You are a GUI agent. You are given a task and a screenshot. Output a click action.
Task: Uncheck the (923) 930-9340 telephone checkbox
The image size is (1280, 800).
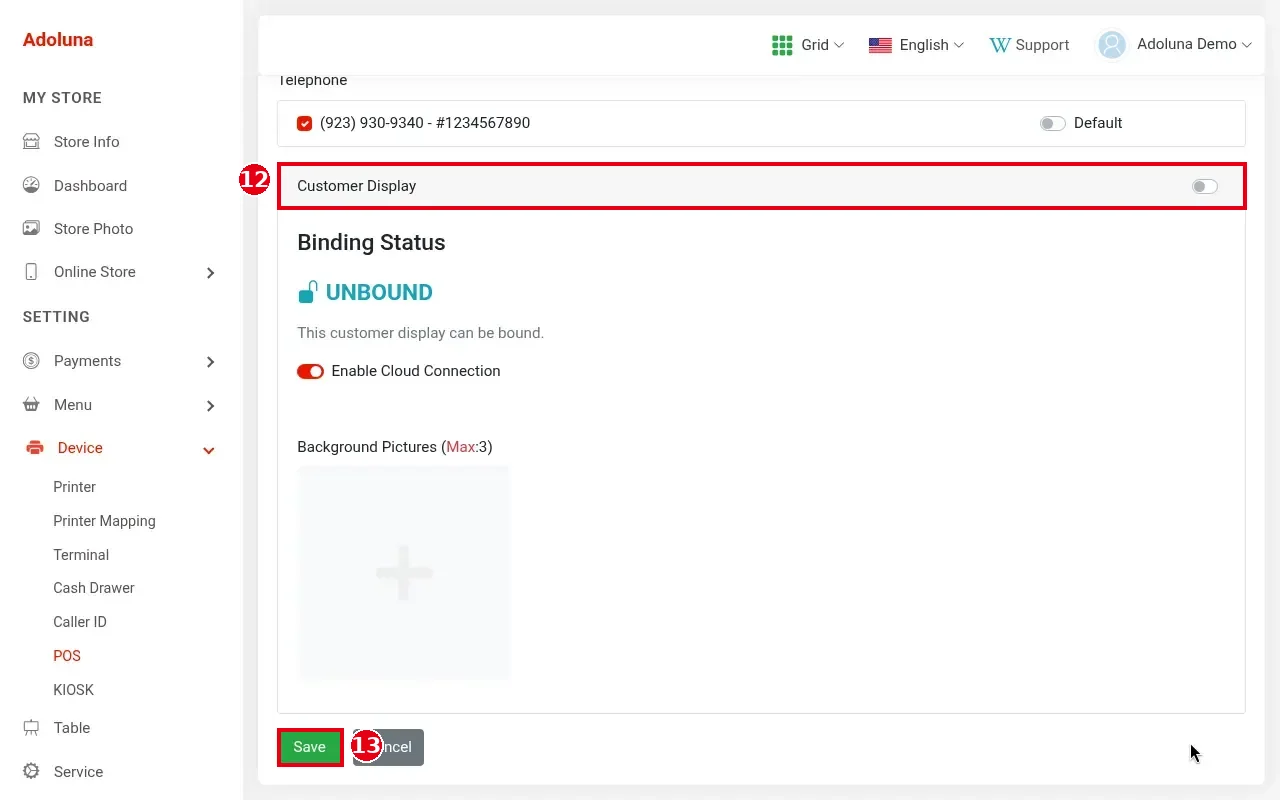[x=305, y=123]
